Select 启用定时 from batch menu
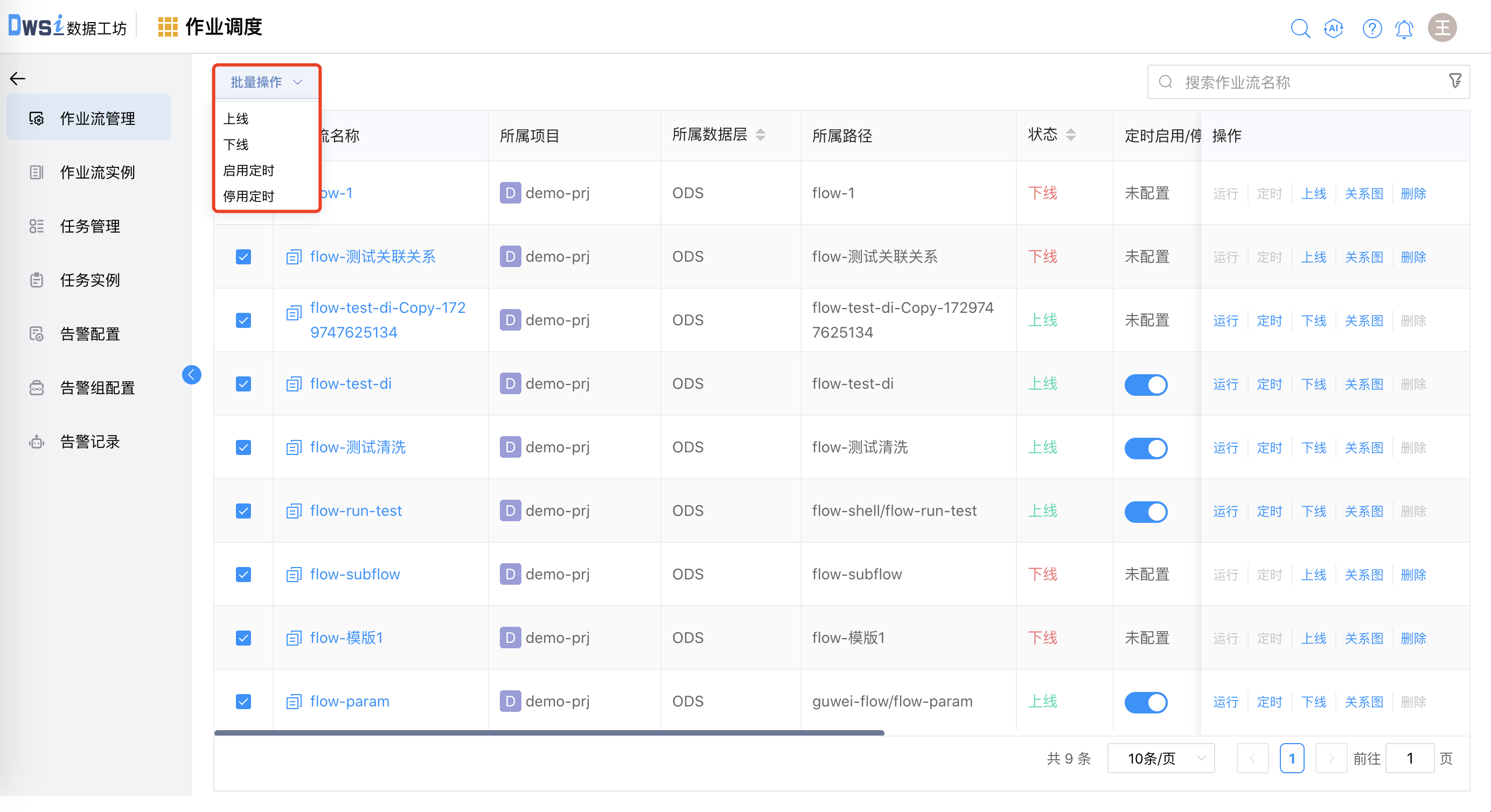 coord(248,170)
